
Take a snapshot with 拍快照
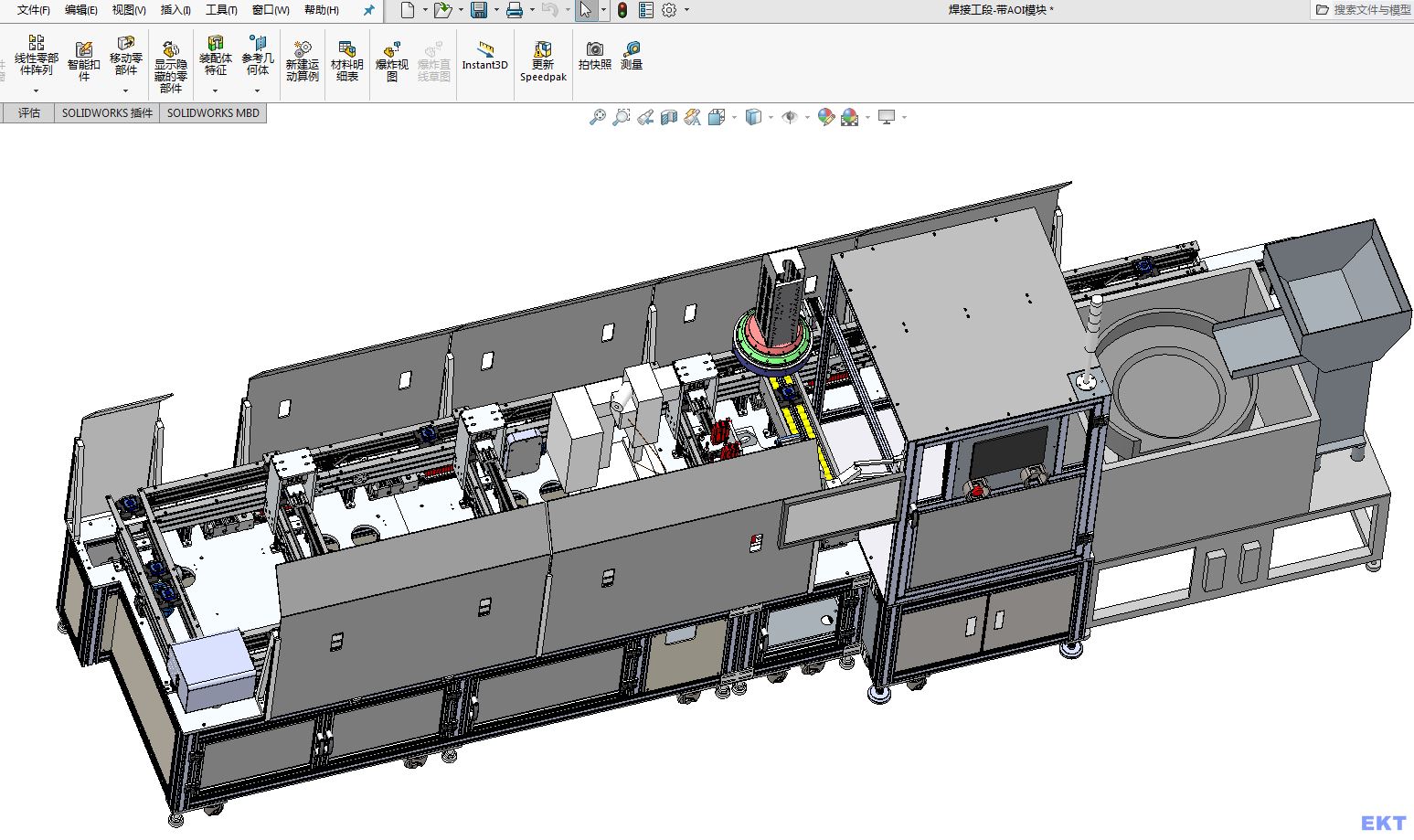click(x=594, y=56)
